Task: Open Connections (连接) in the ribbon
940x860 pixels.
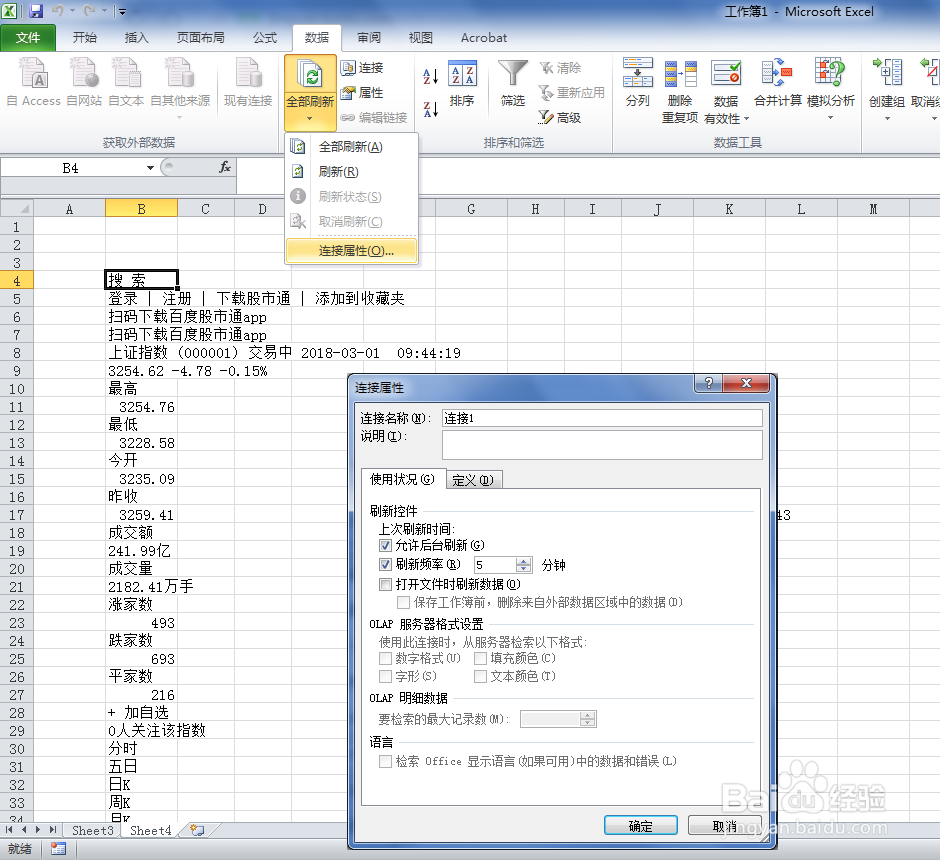Action: (362, 68)
